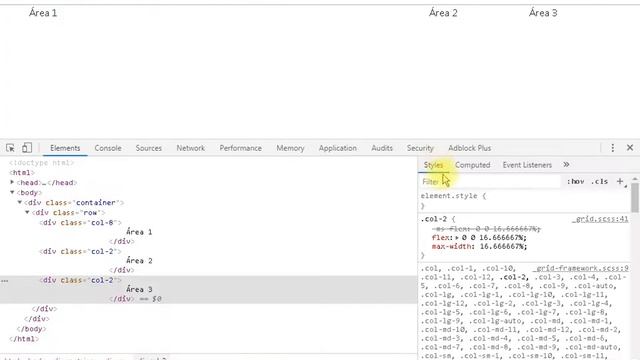Open the Sources tab
640x360 pixels.
(x=149, y=148)
